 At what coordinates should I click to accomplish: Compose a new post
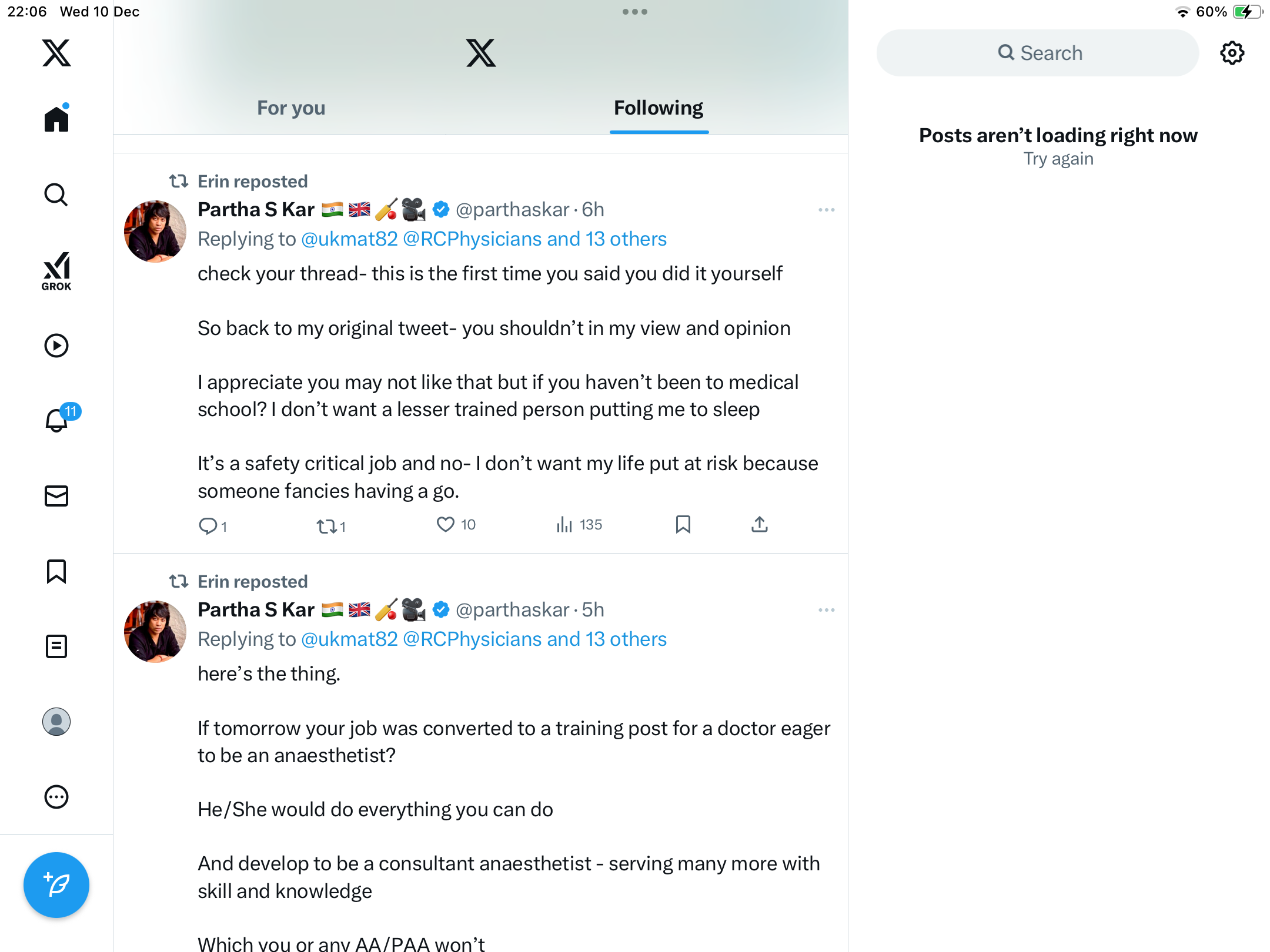pyautogui.click(x=56, y=884)
